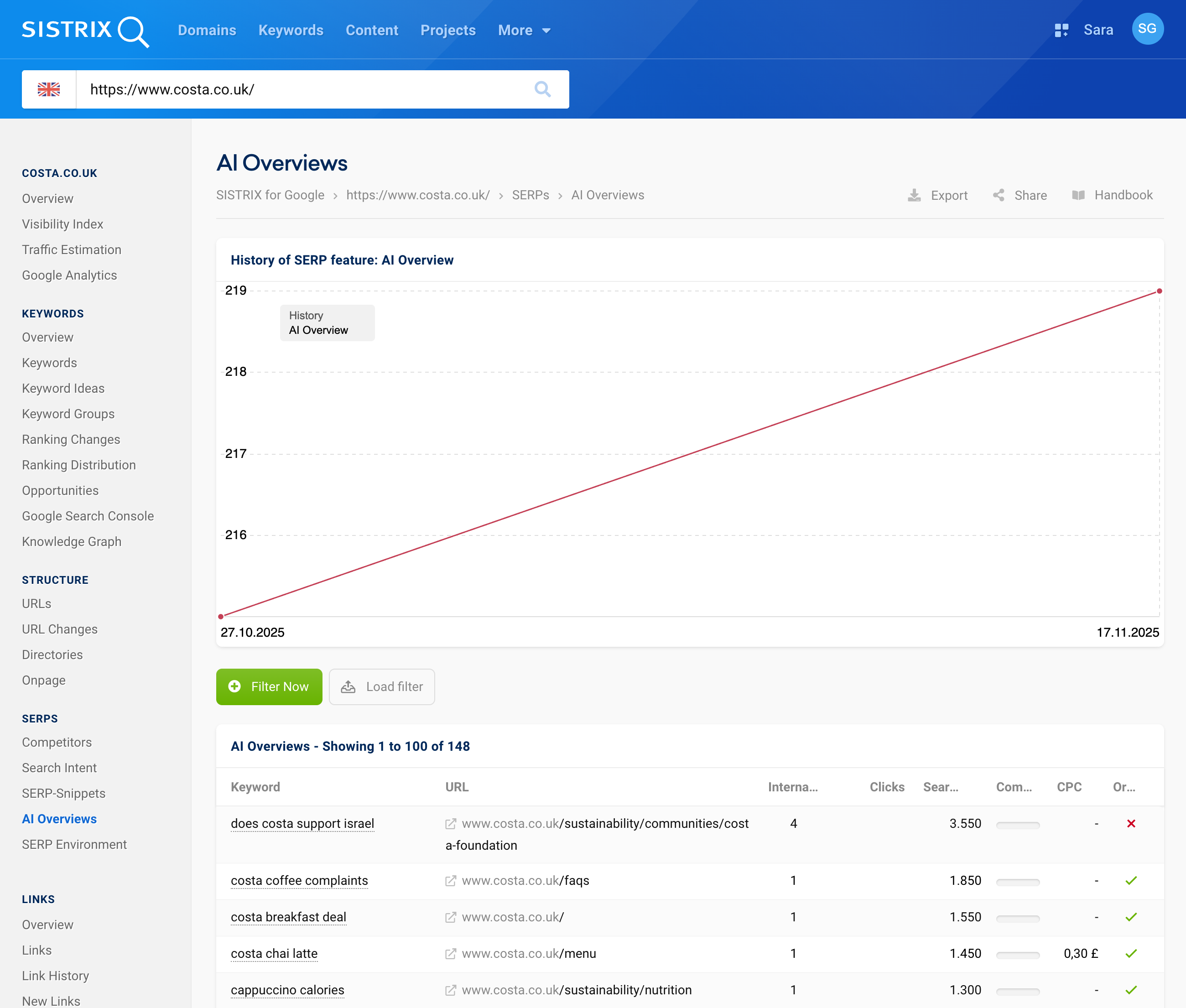Open the UK flag country selector
Image resolution: width=1186 pixels, height=1008 pixels.
click(49, 89)
